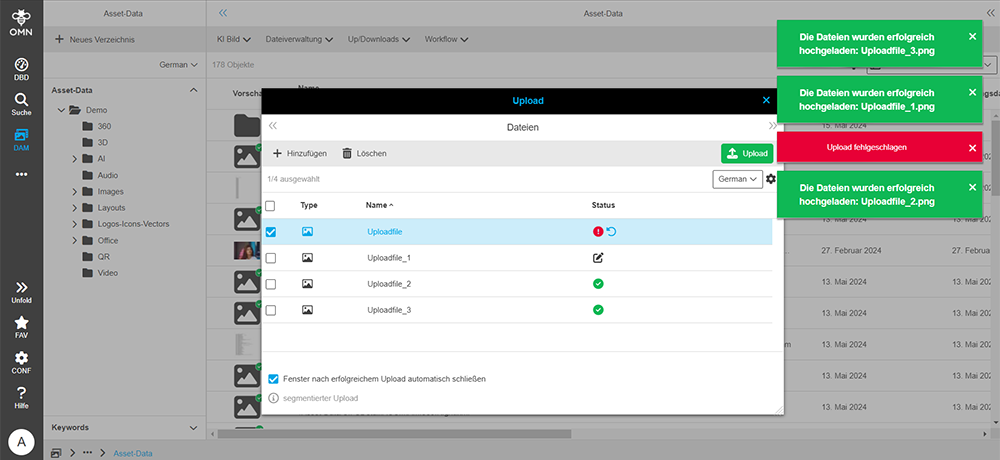1000x460 pixels.
Task: Open the DBD dashboard from sidebar
Action: coord(21,68)
